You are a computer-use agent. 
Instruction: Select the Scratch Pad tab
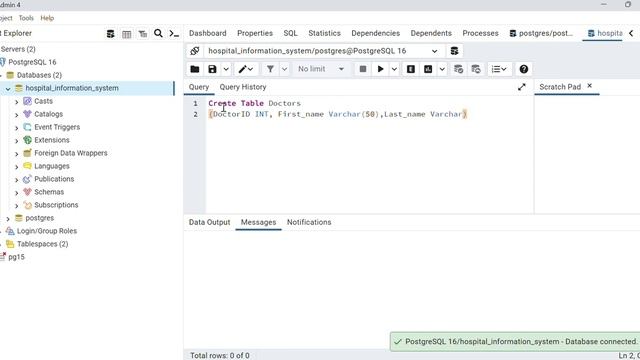pyautogui.click(x=560, y=87)
